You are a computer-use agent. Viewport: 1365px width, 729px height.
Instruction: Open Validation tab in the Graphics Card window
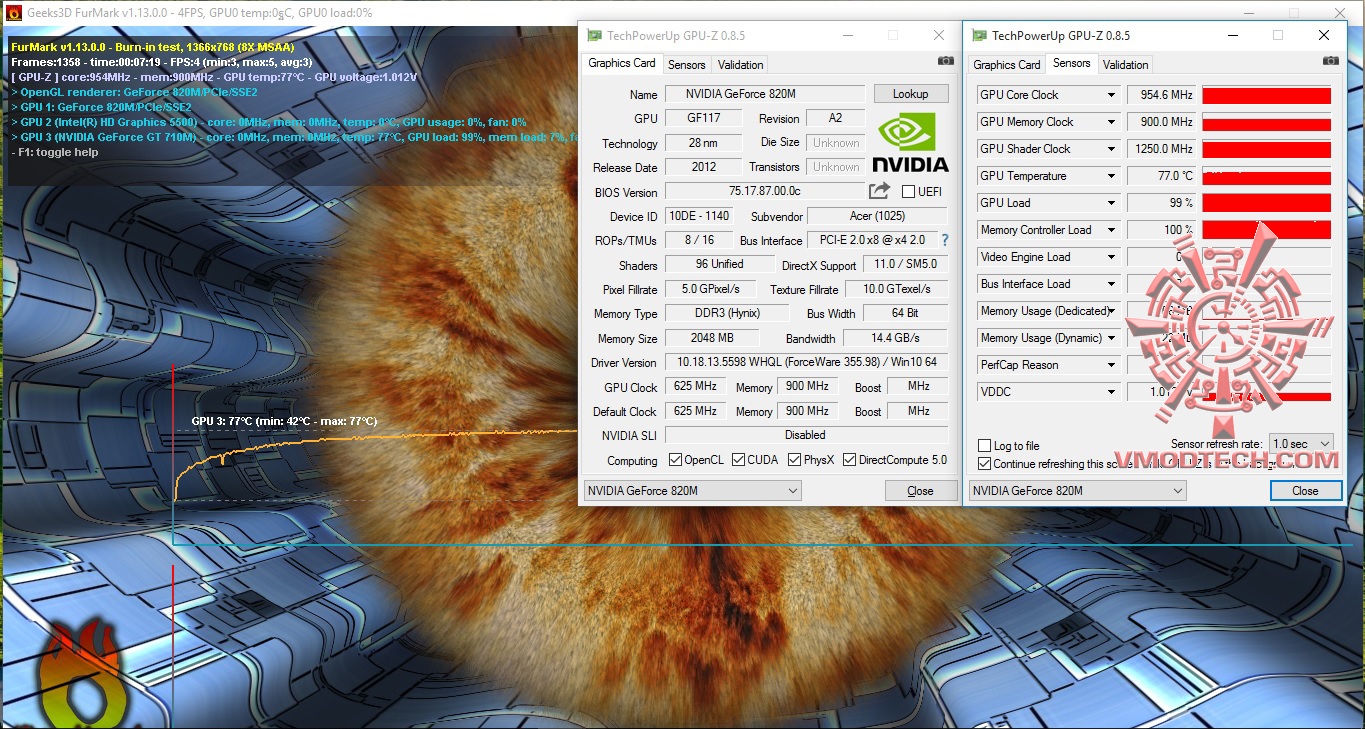(741, 65)
